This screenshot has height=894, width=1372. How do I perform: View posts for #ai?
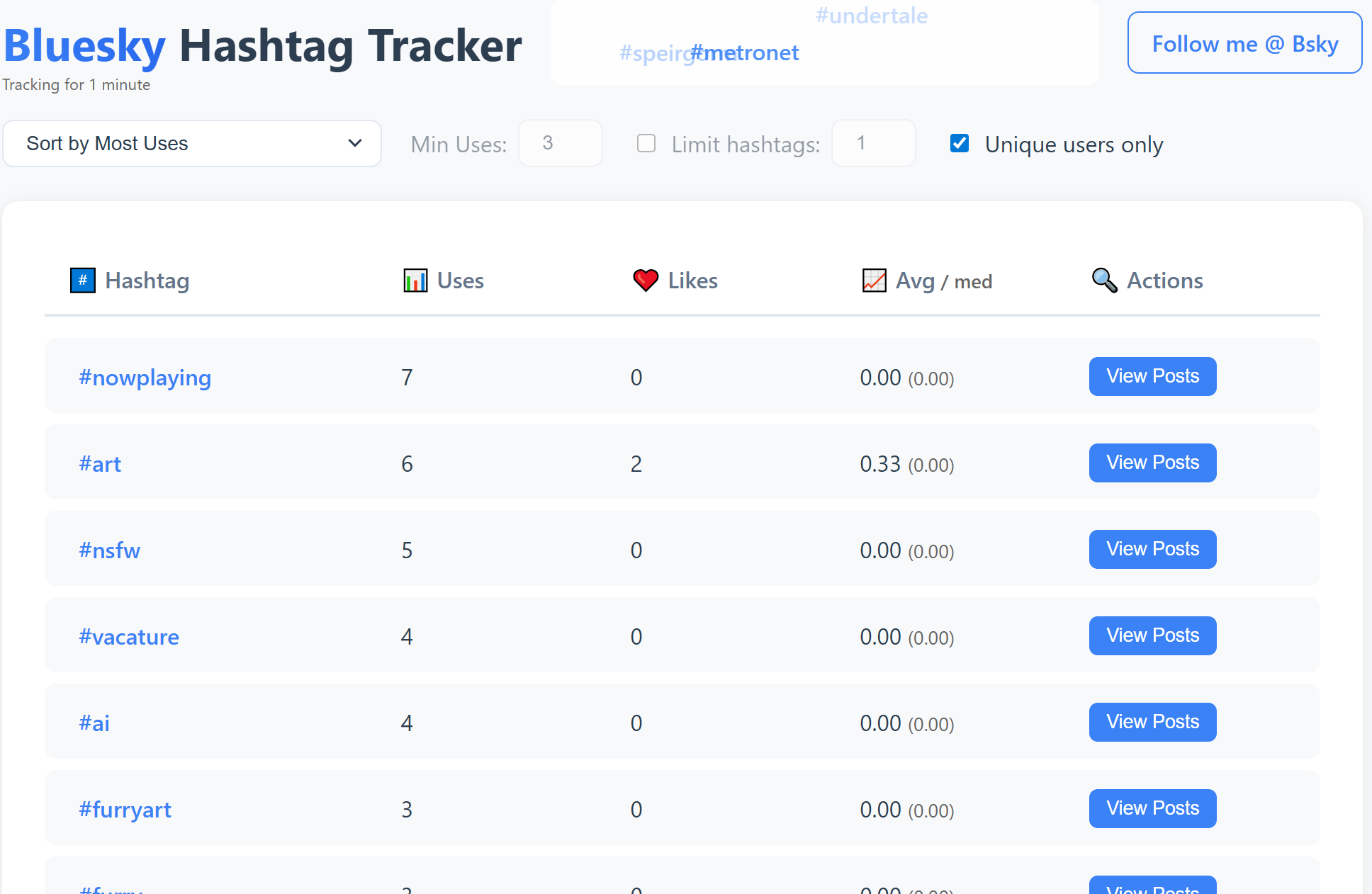[1153, 722]
